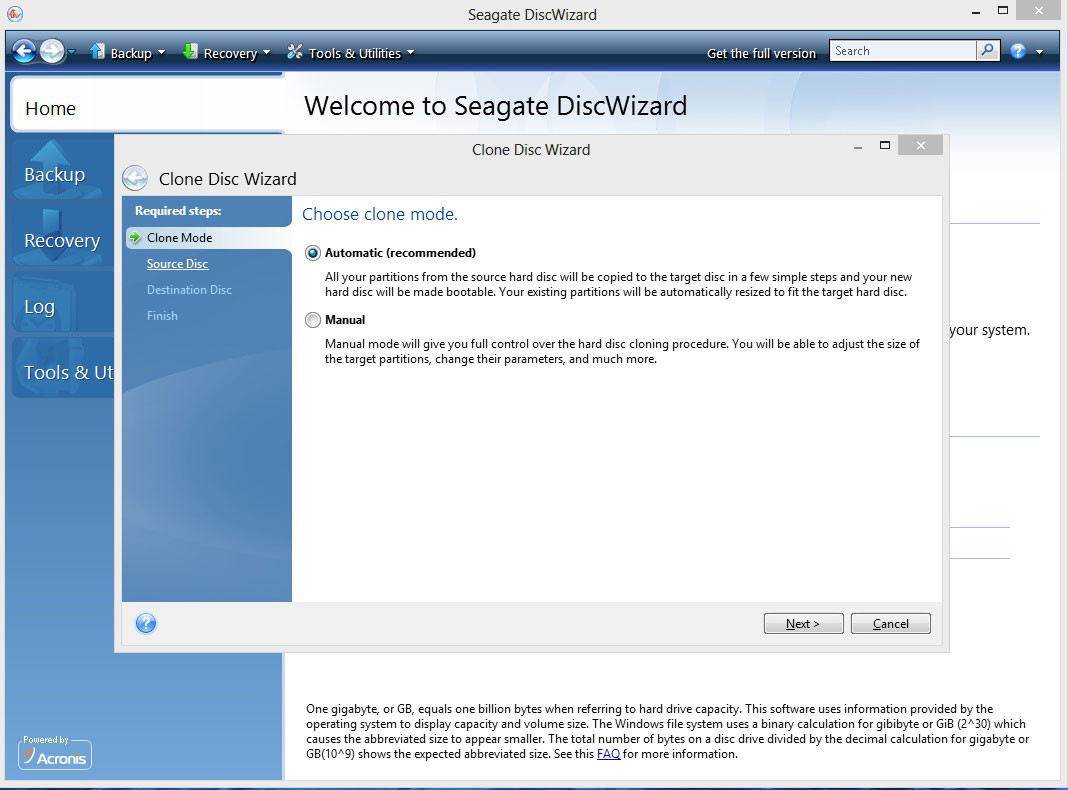Click the help icon in the wizard footer
The height and width of the screenshot is (790, 1068).
tap(146, 624)
